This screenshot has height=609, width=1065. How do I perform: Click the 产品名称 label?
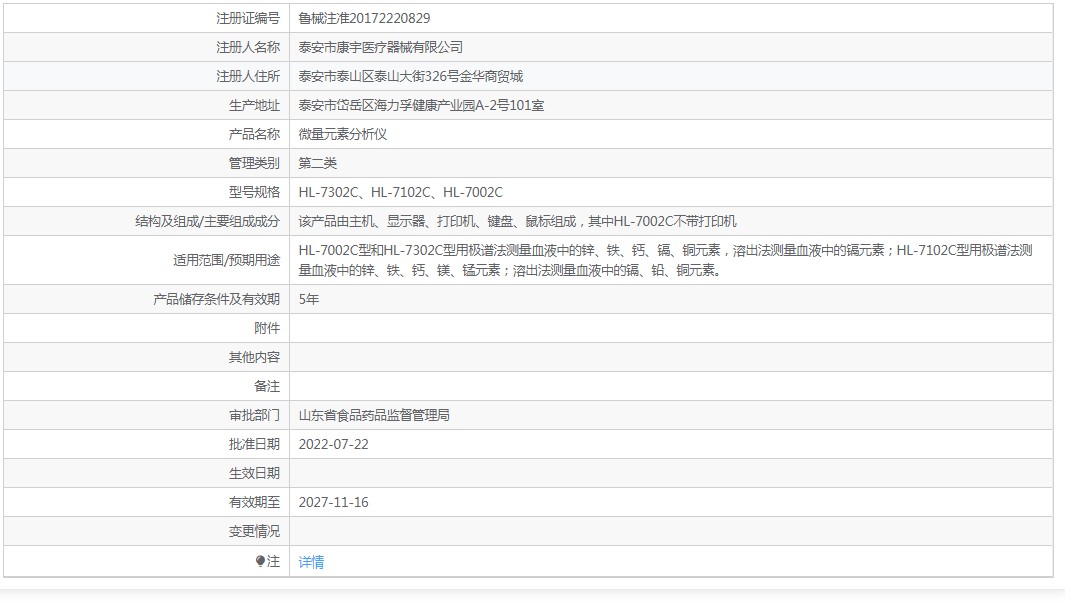pyautogui.click(x=254, y=134)
